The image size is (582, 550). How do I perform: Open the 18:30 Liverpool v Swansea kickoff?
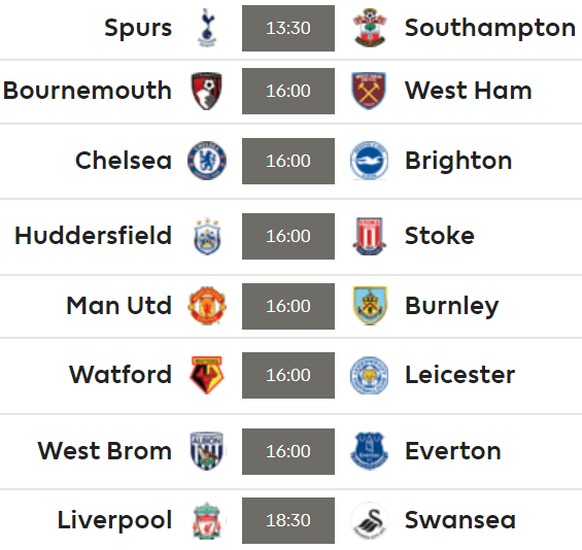click(288, 521)
